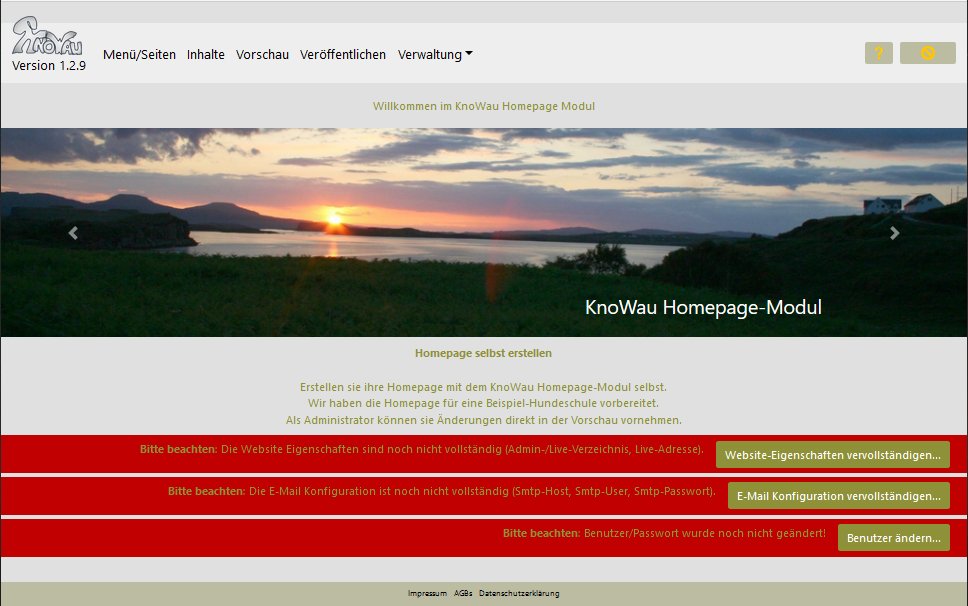This screenshot has width=968, height=606.
Task: Expand the Verwaltung dropdown menu
Action: [435, 55]
